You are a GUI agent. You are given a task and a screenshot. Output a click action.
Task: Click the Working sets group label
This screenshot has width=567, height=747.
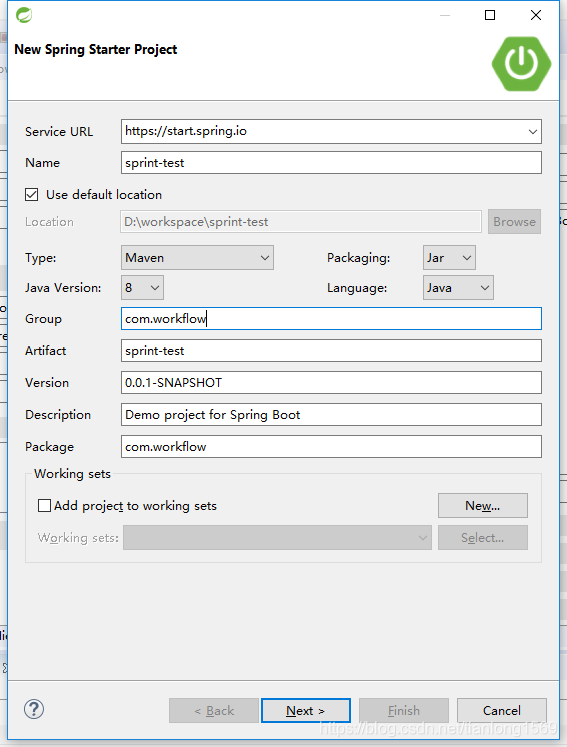[x=72, y=474]
